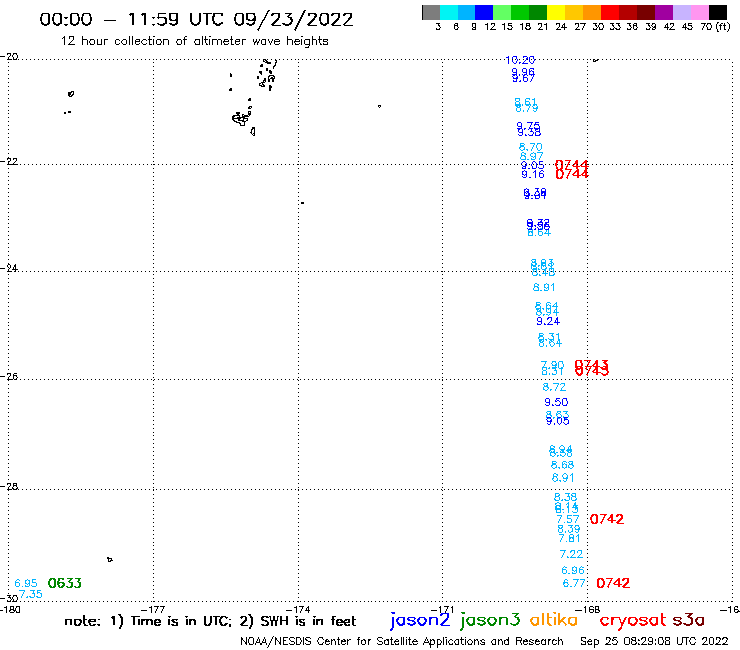Screen dimensions: 740x650
Task: Click the -22 latitude axis label
Action: (x=9, y=161)
